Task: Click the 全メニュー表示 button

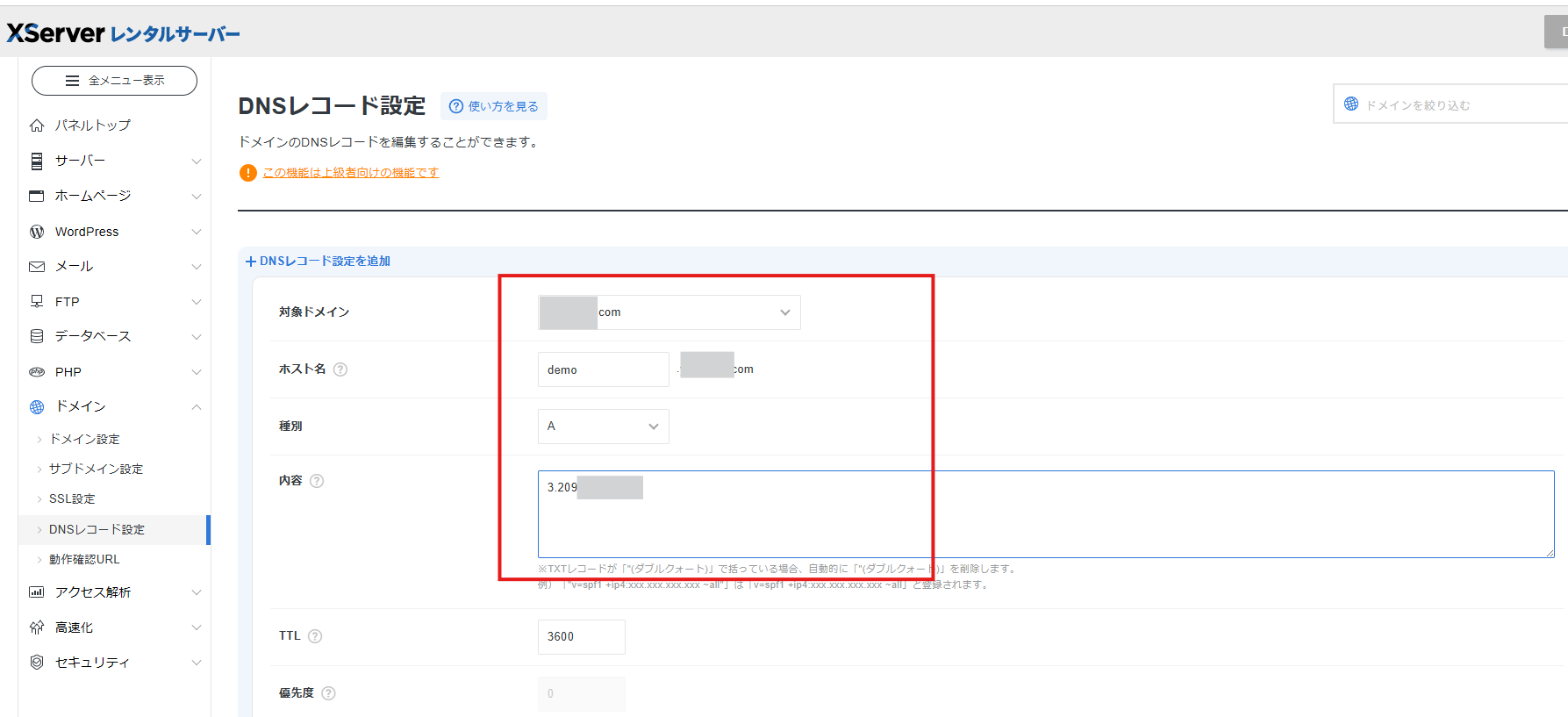Action: point(114,81)
